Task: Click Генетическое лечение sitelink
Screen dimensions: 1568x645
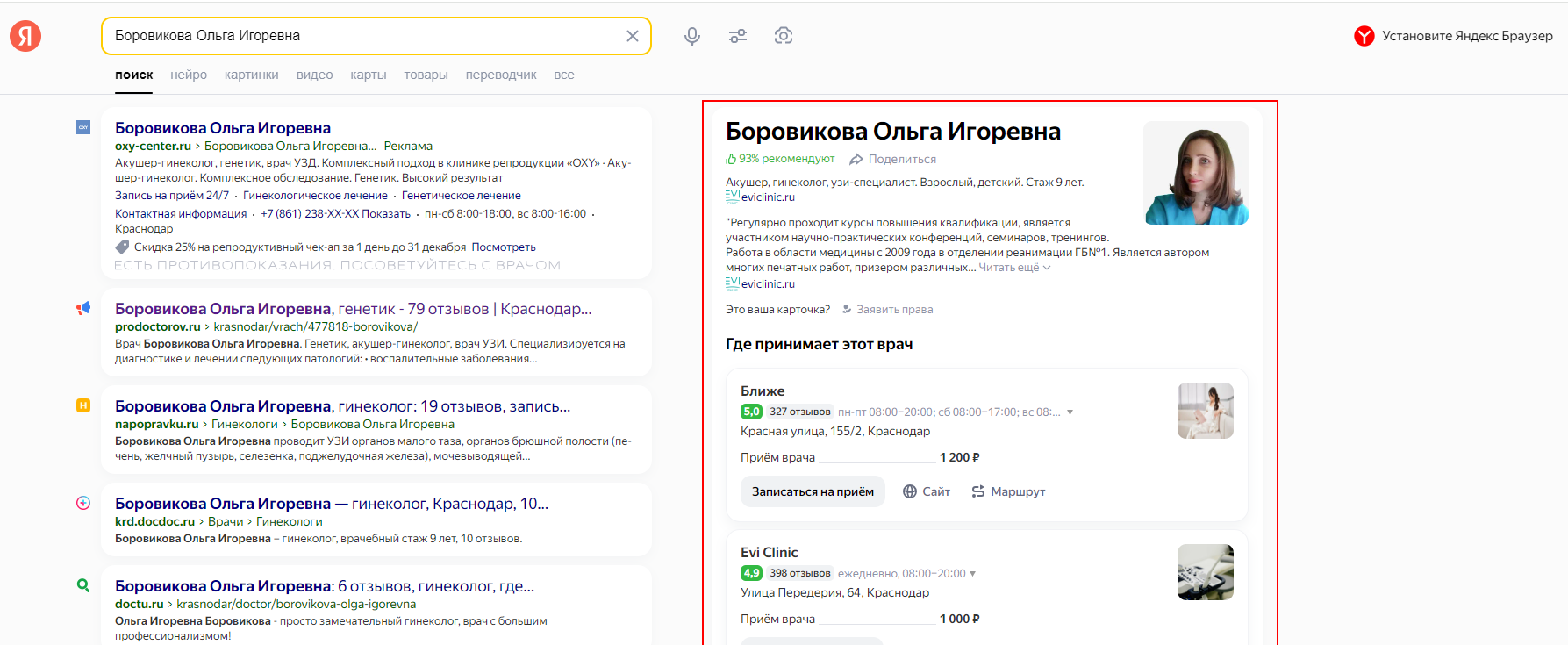Action: (x=462, y=196)
